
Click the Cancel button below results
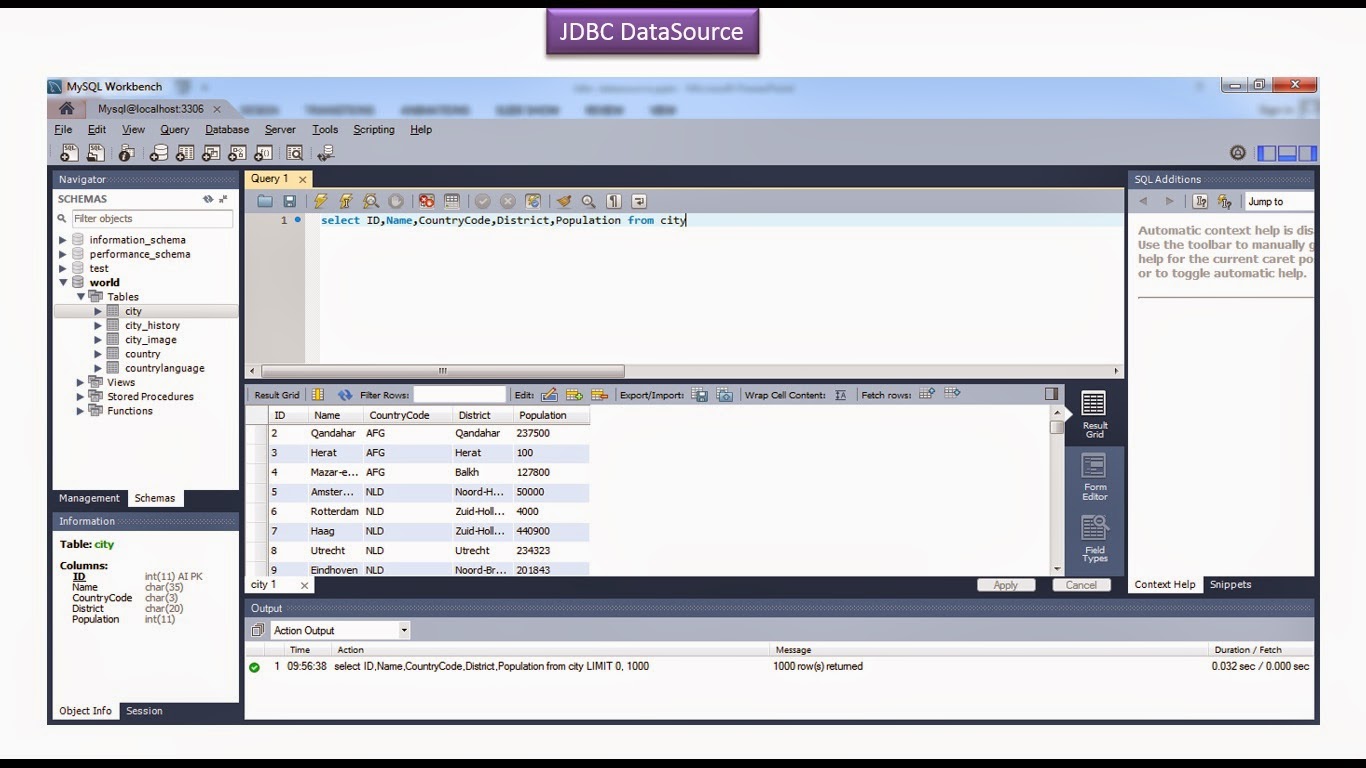click(x=1081, y=584)
